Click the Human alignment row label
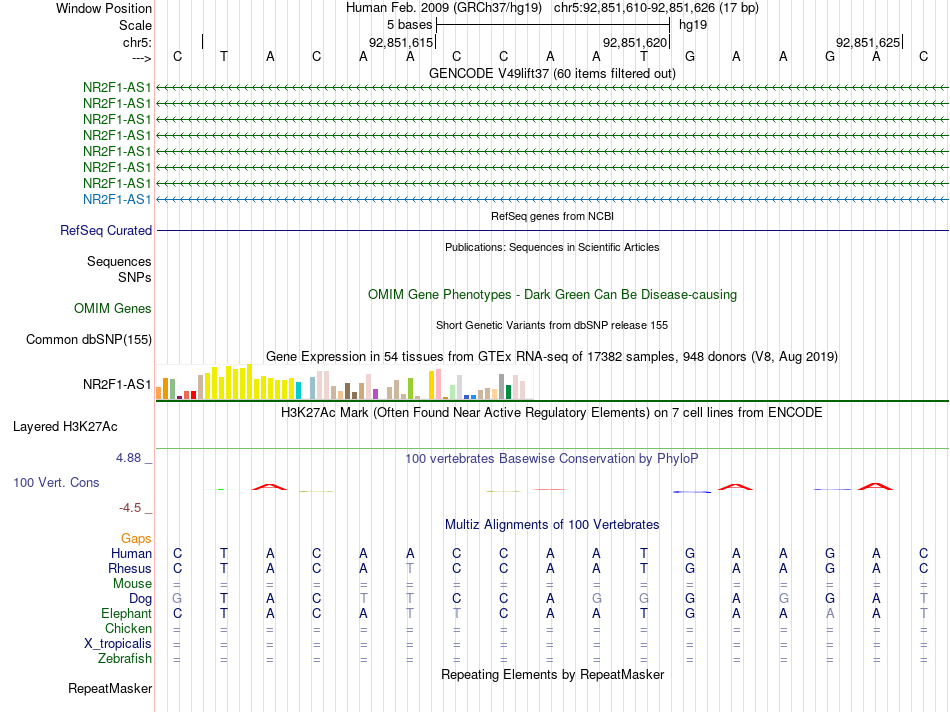Image resolution: width=950 pixels, height=712 pixels. click(x=131, y=553)
